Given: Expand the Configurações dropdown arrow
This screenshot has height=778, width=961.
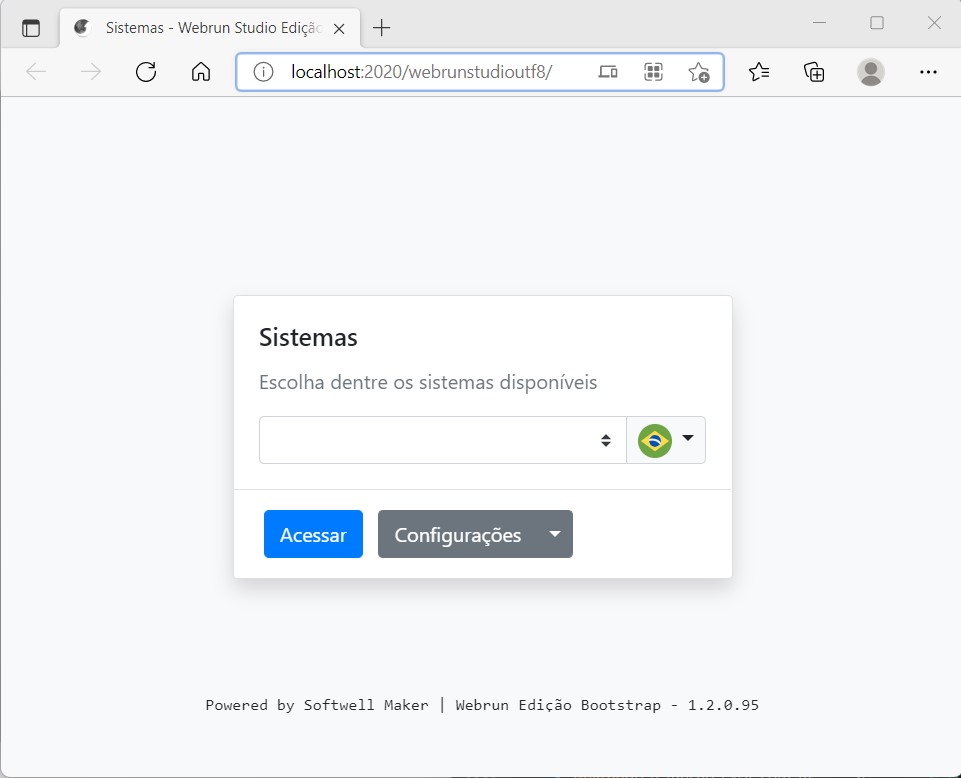Looking at the screenshot, I should click(555, 534).
